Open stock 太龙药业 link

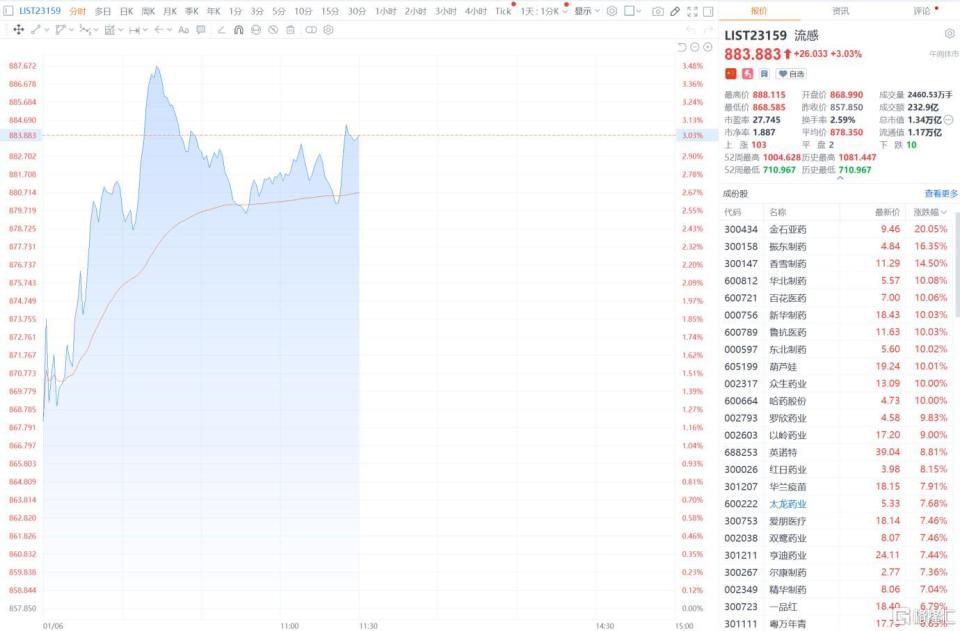coord(788,504)
